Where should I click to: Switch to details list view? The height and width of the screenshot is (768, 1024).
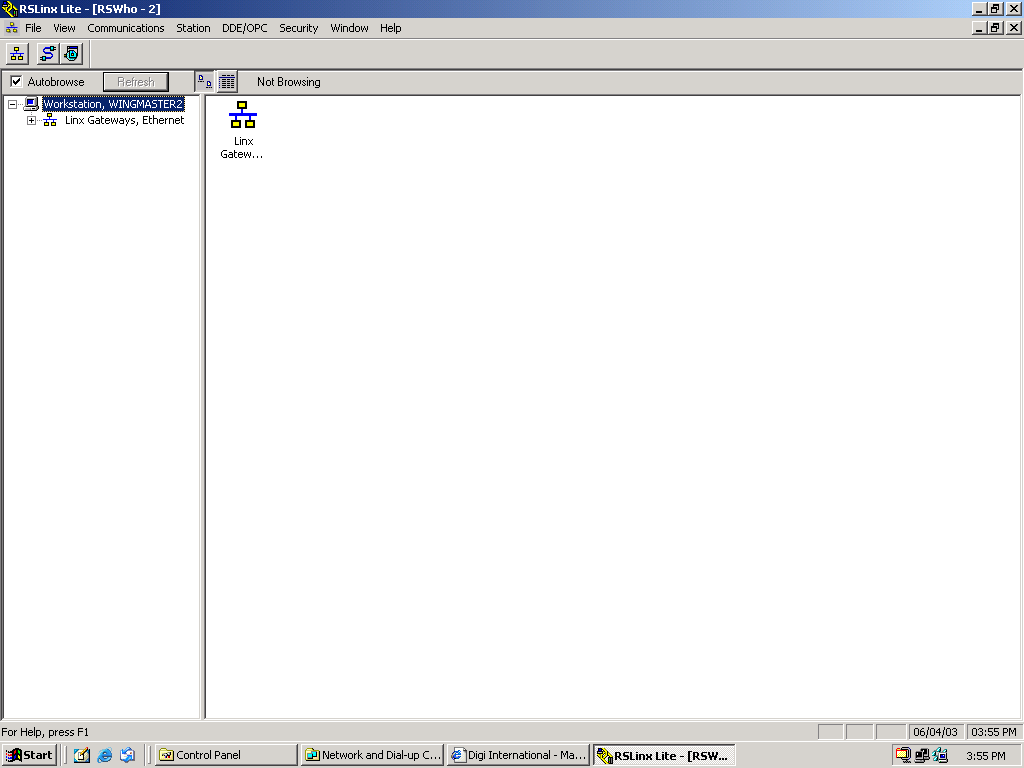click(227, 82)
